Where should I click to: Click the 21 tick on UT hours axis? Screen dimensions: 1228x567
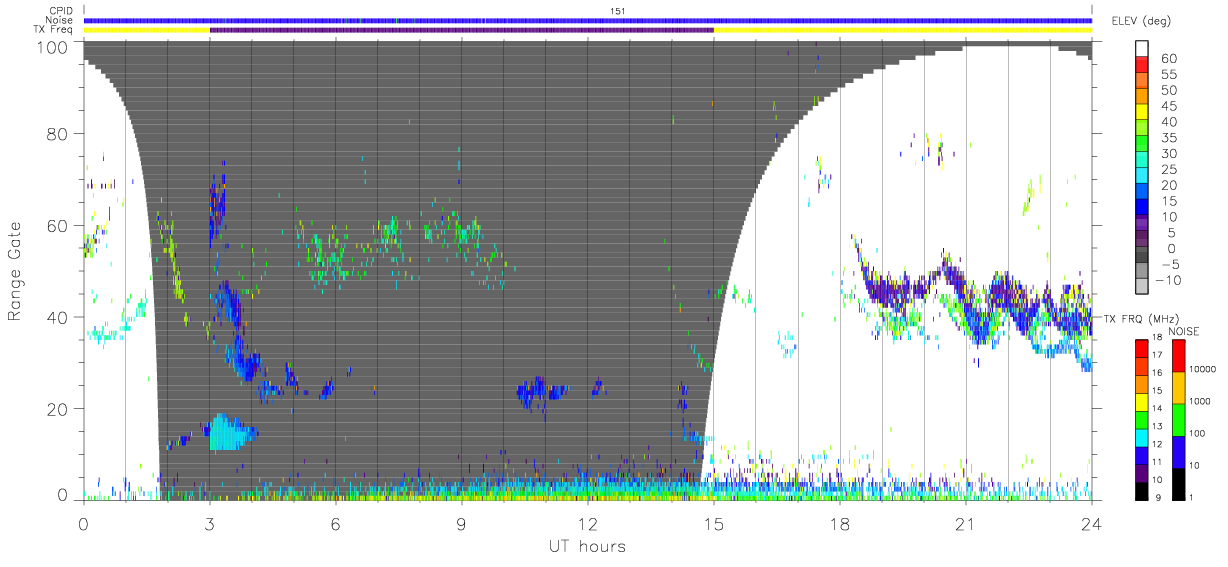pyautogui.click(x=965, y=523)
